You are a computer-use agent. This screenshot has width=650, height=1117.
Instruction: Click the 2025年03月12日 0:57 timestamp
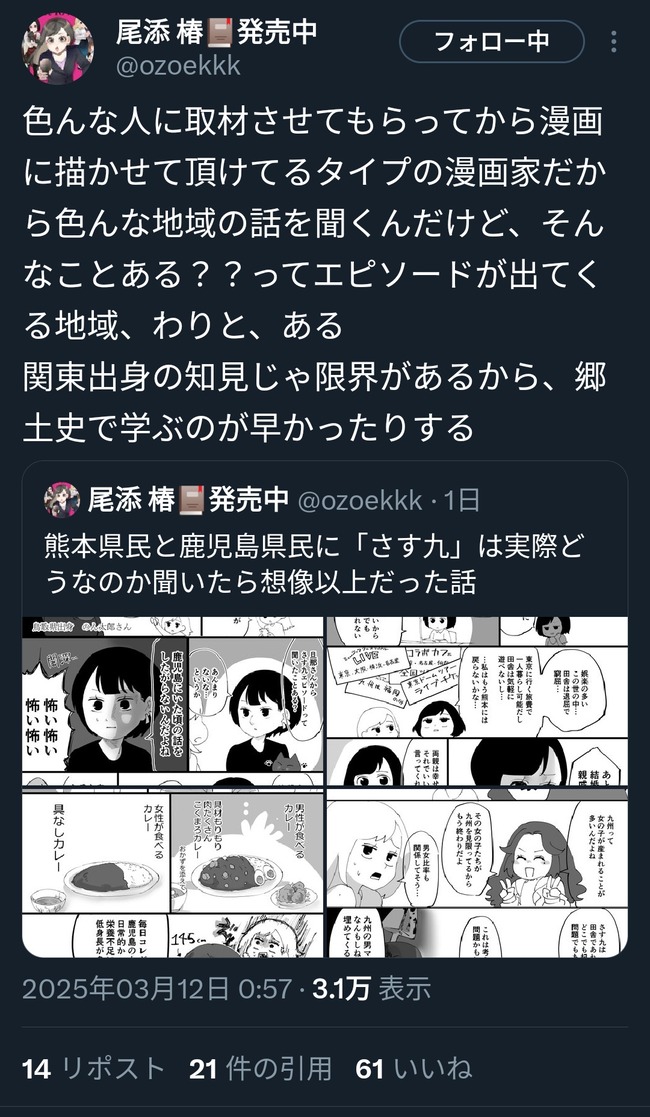pos(157,988)
